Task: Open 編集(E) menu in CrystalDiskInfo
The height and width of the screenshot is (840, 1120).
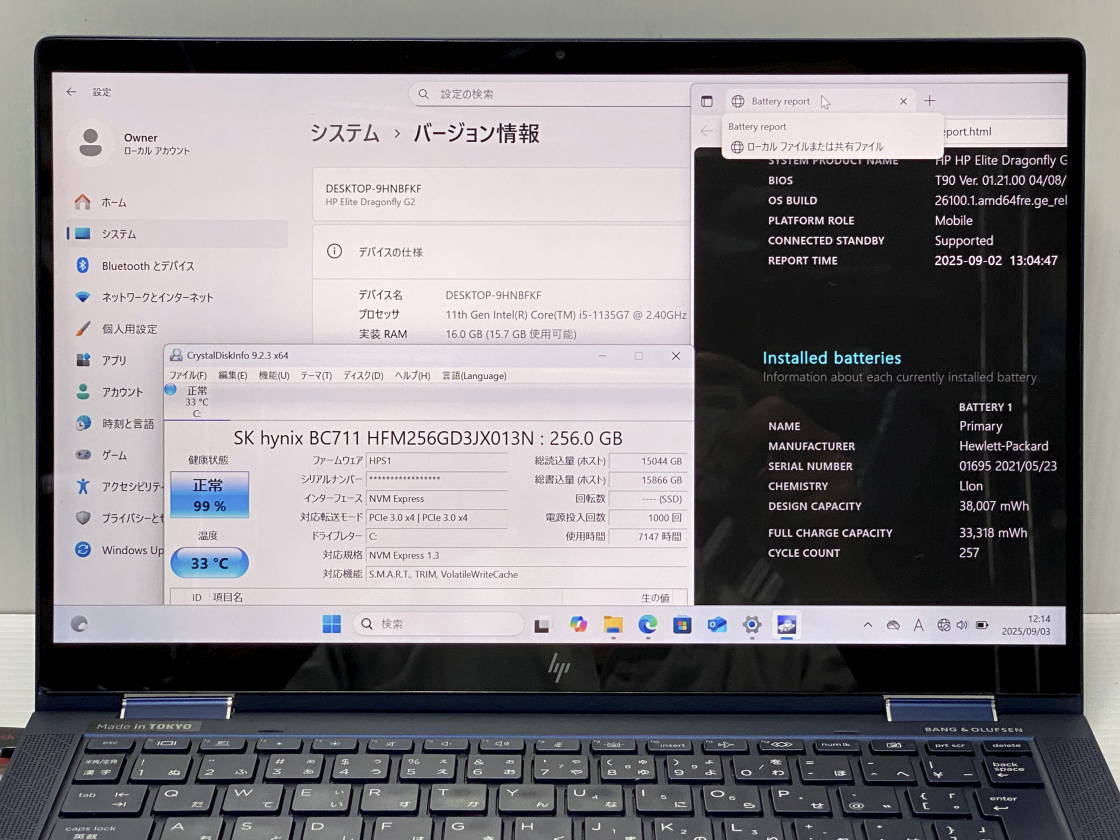Action: 233,376
